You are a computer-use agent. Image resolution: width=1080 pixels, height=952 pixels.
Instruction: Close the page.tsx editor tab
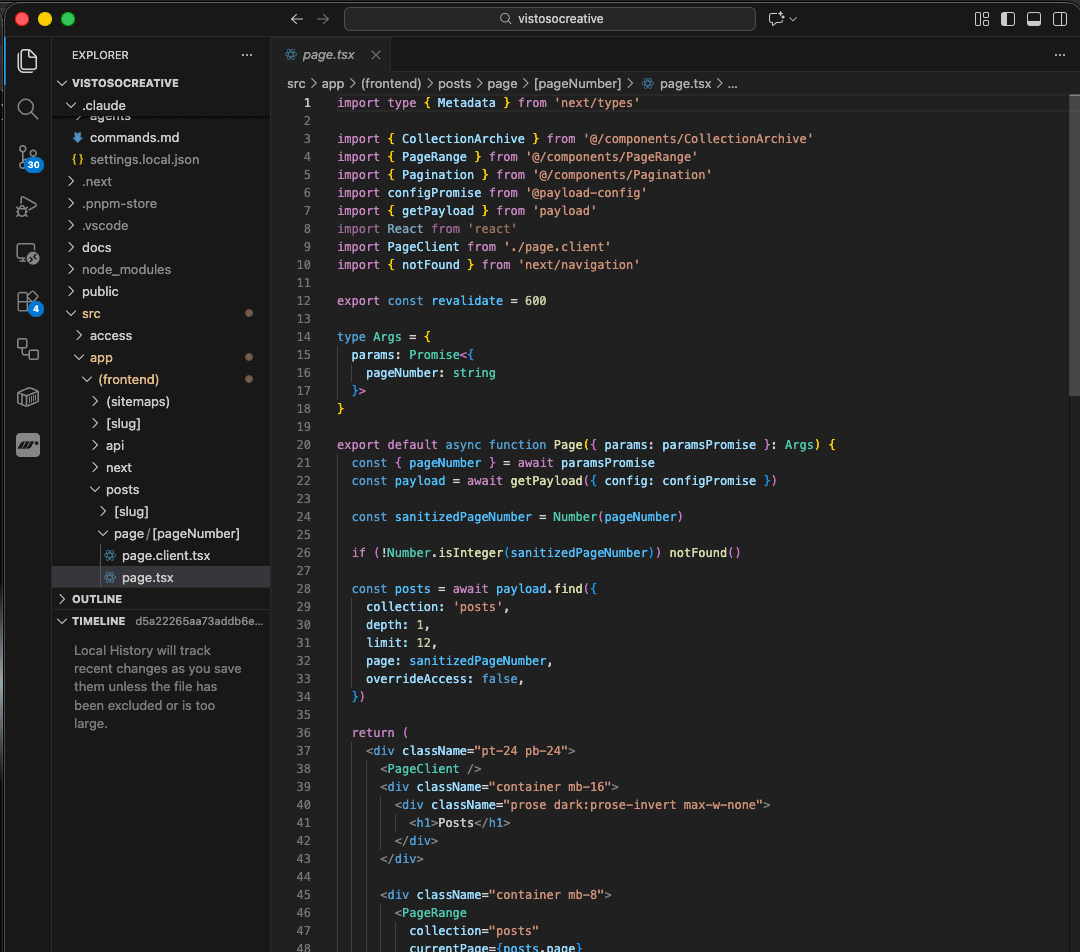(x=376, y=55)
